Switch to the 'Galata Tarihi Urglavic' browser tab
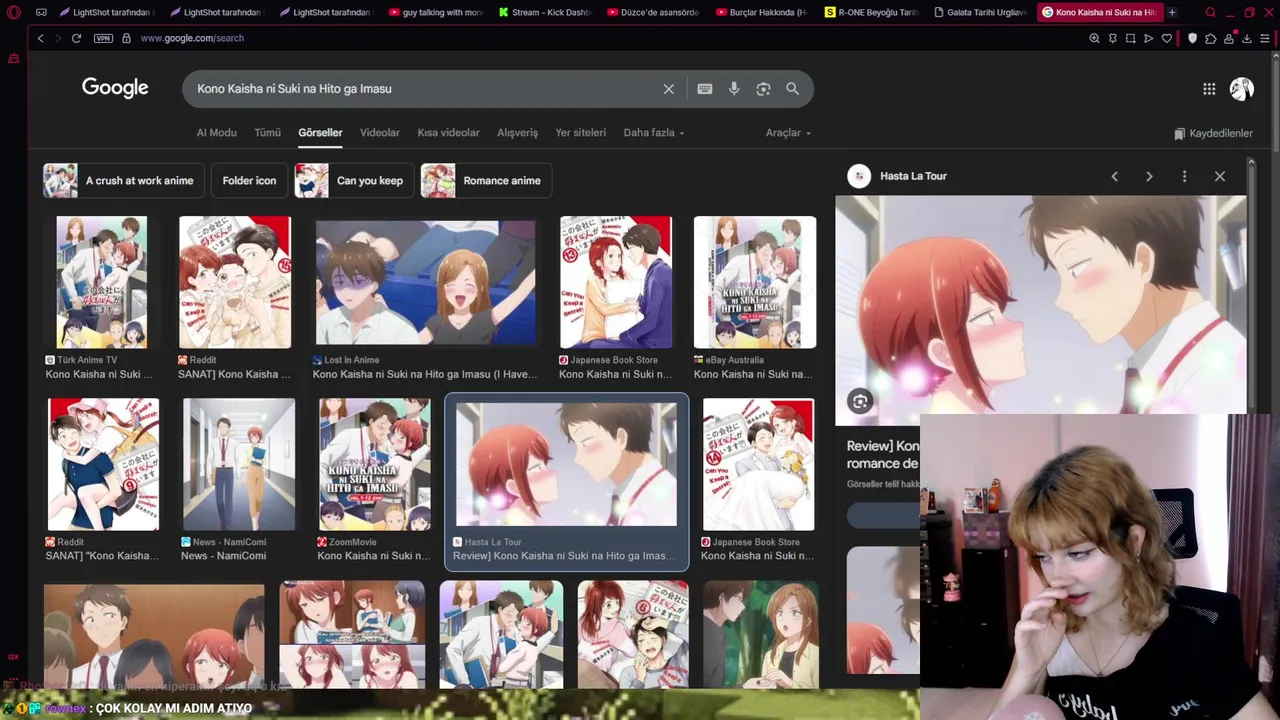 point(981,12)
